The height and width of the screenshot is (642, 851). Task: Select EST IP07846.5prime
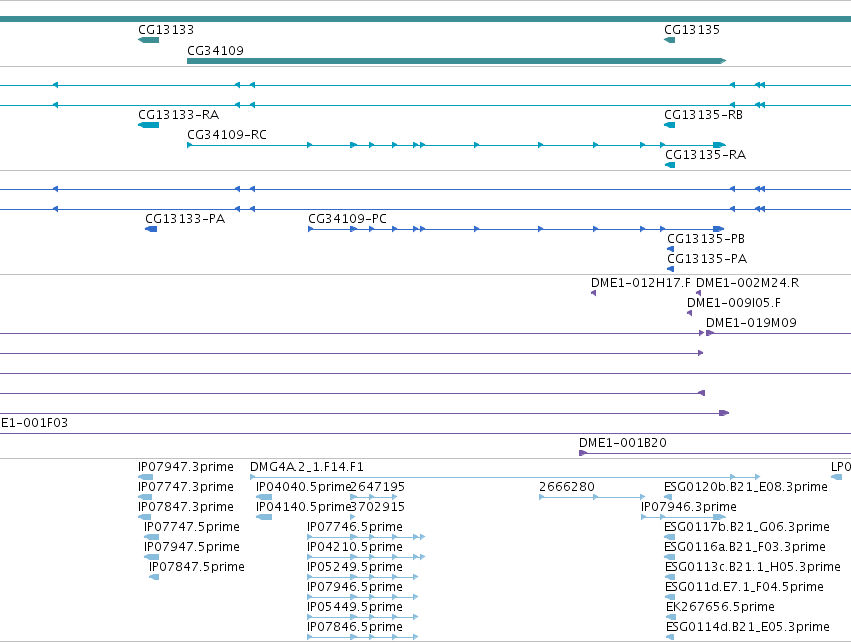(x=355, y=627)
